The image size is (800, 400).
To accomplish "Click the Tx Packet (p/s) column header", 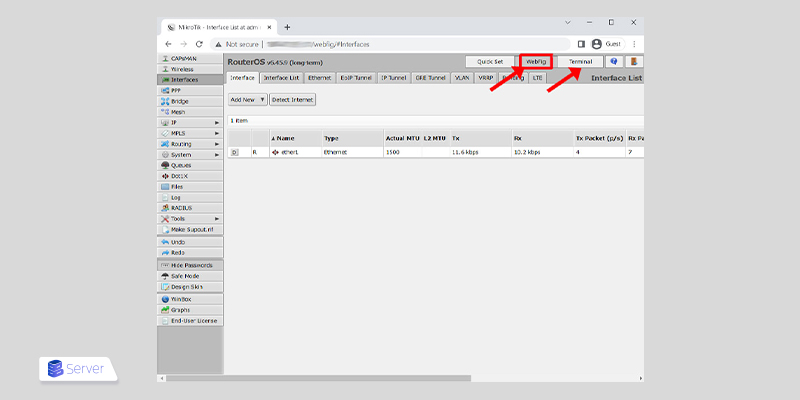I will (599, 138).
